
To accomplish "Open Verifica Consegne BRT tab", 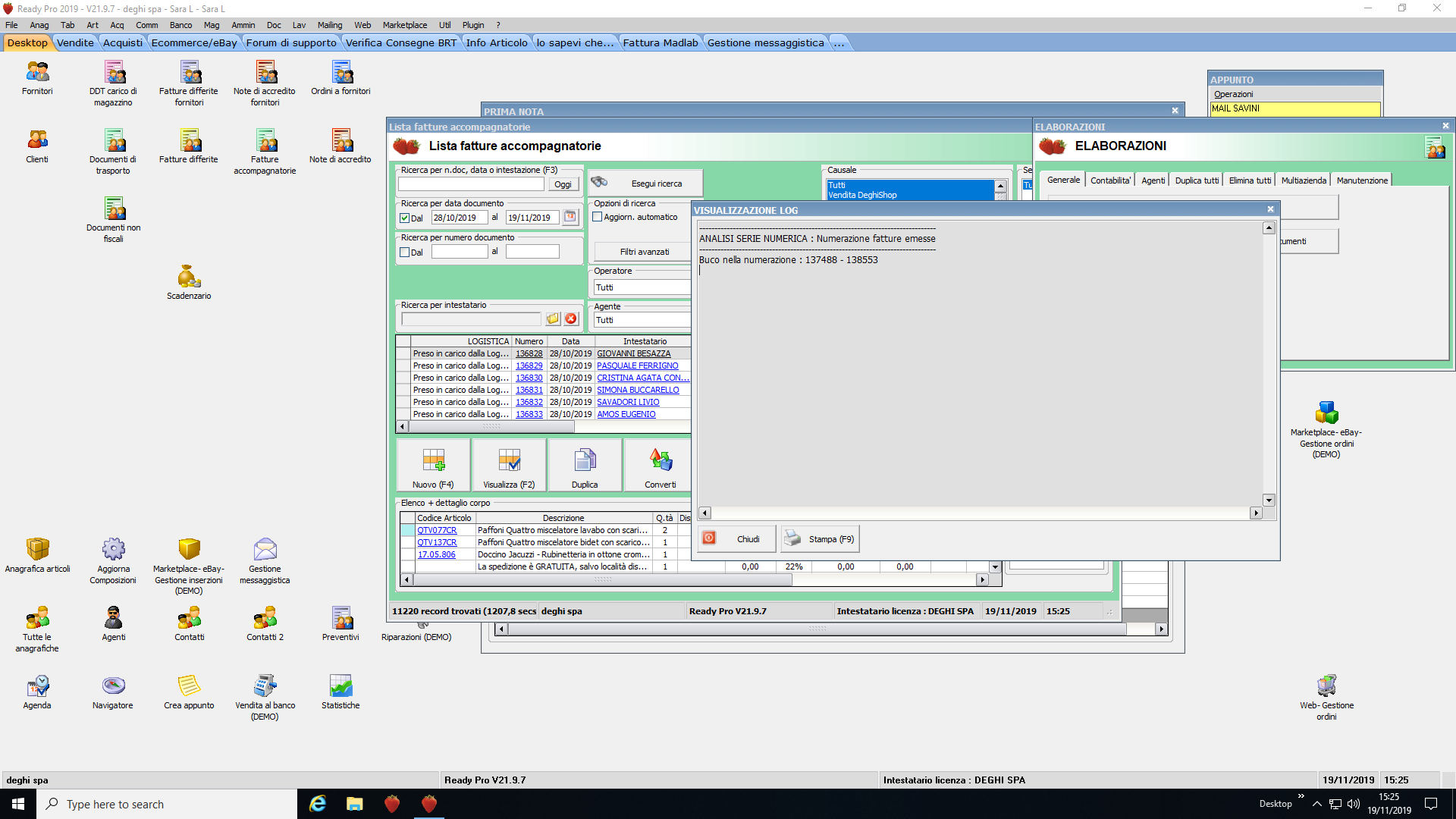I will 401,42.
